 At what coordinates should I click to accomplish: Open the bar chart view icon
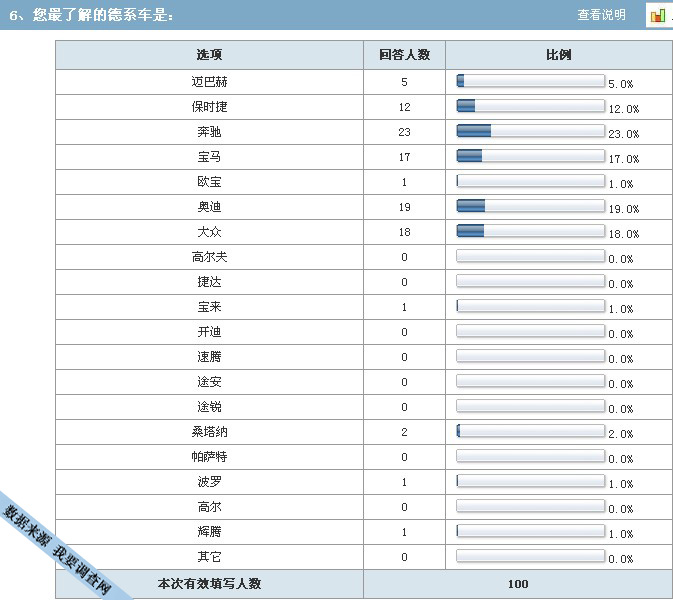coord(658,15)
